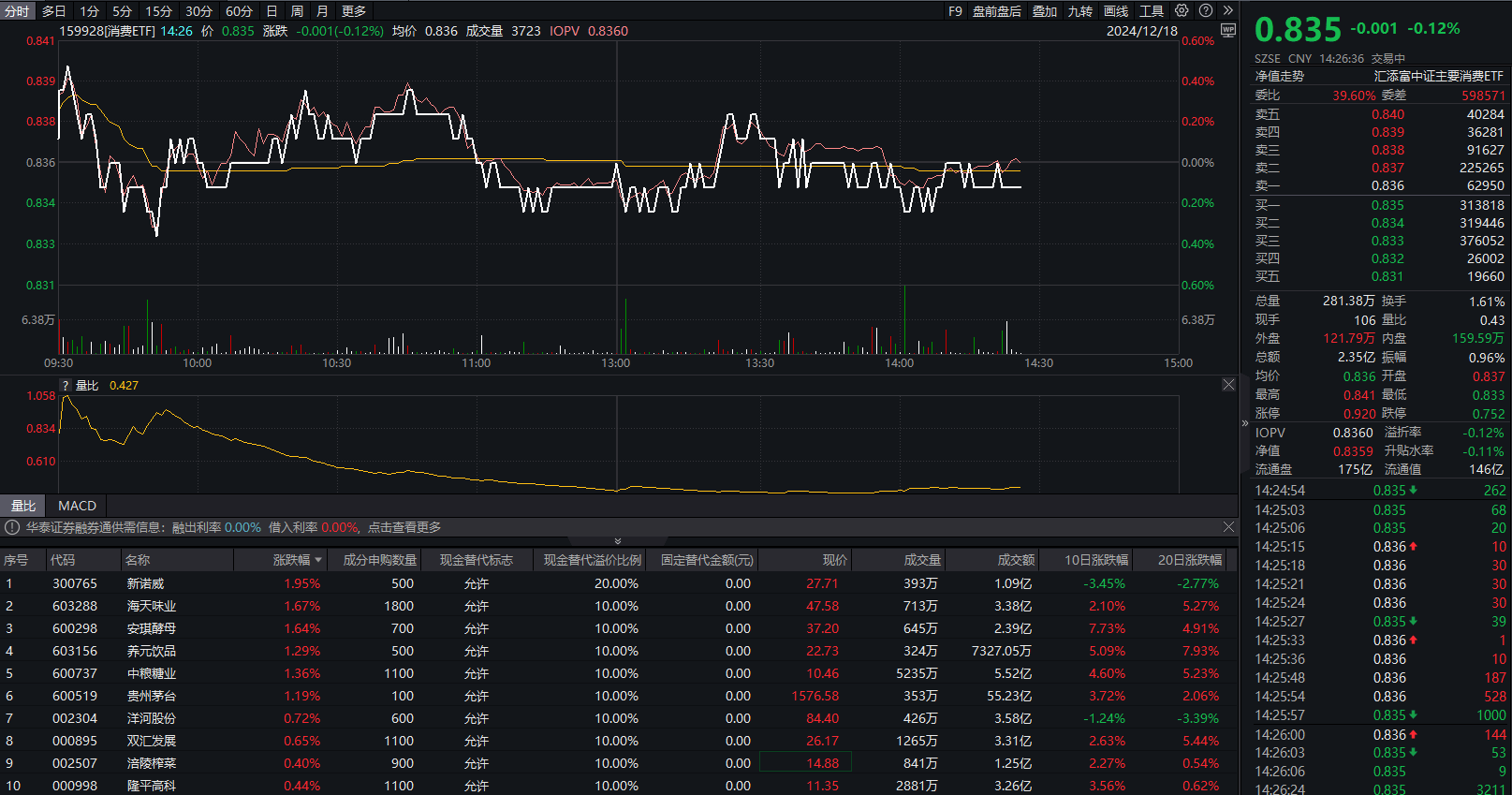Toggle the 盘前盘后 display option
This screenshot has height=795, width=1512.
(x=996, y=11)
